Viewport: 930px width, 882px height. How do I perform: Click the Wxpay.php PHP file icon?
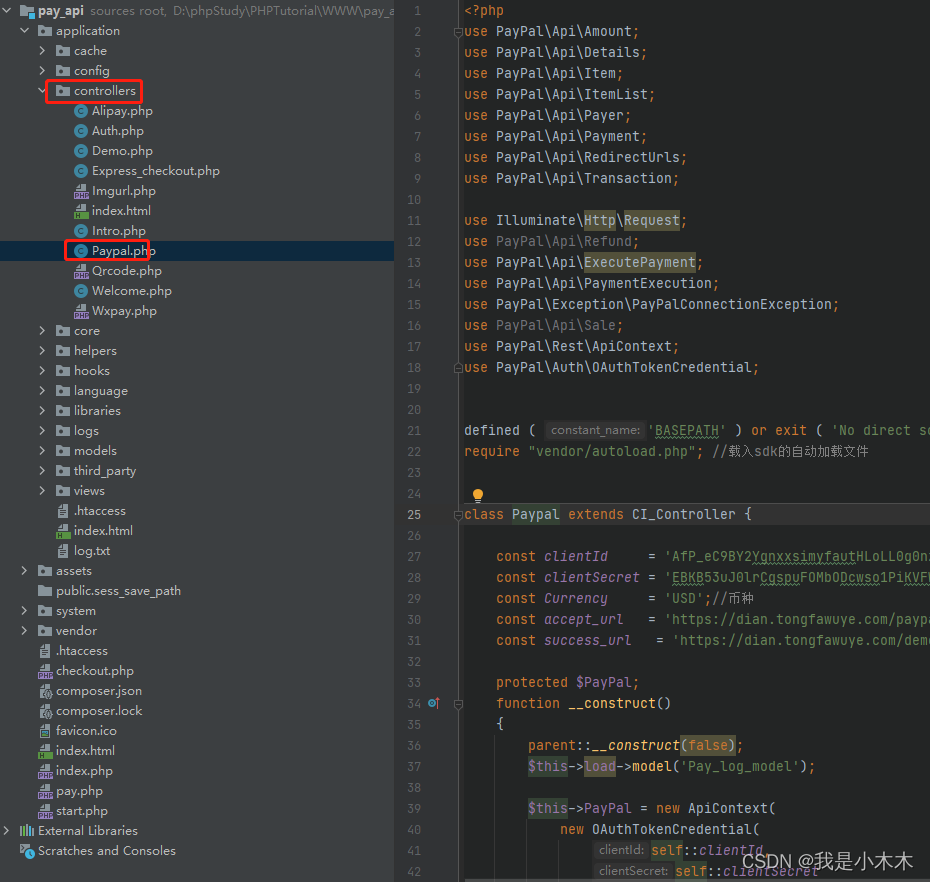point(81,311)
